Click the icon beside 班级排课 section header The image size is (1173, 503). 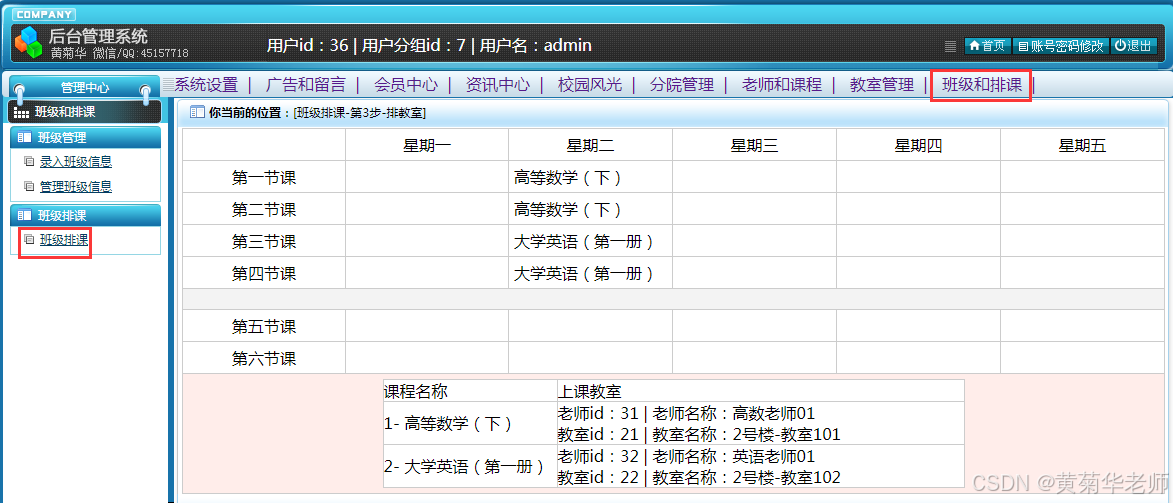[25, 215]
